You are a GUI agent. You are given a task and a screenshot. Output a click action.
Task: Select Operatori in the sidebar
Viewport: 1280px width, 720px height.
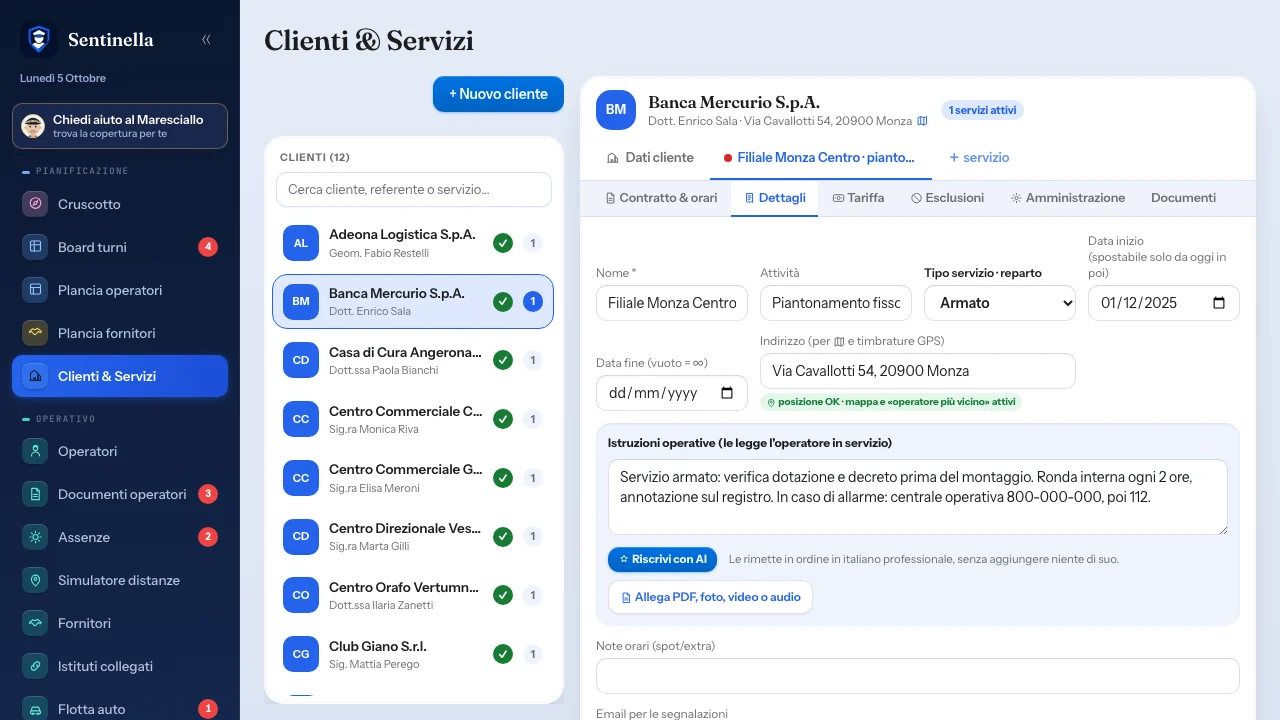click(x=120, y=451)
